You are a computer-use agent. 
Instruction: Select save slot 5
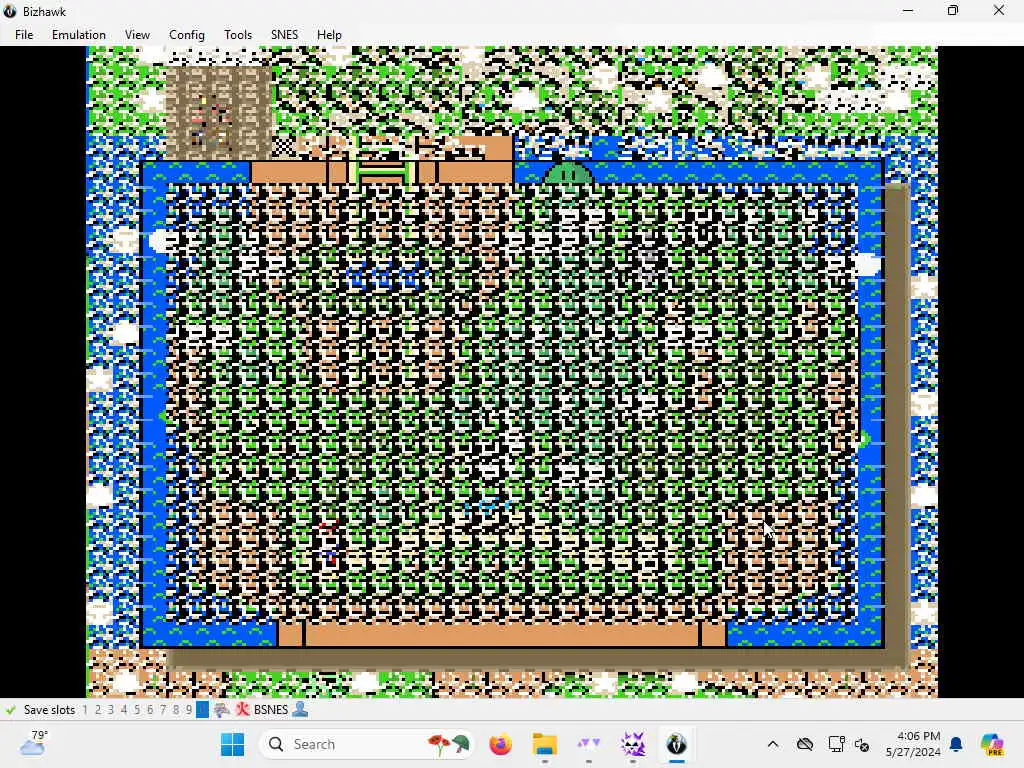137,709
